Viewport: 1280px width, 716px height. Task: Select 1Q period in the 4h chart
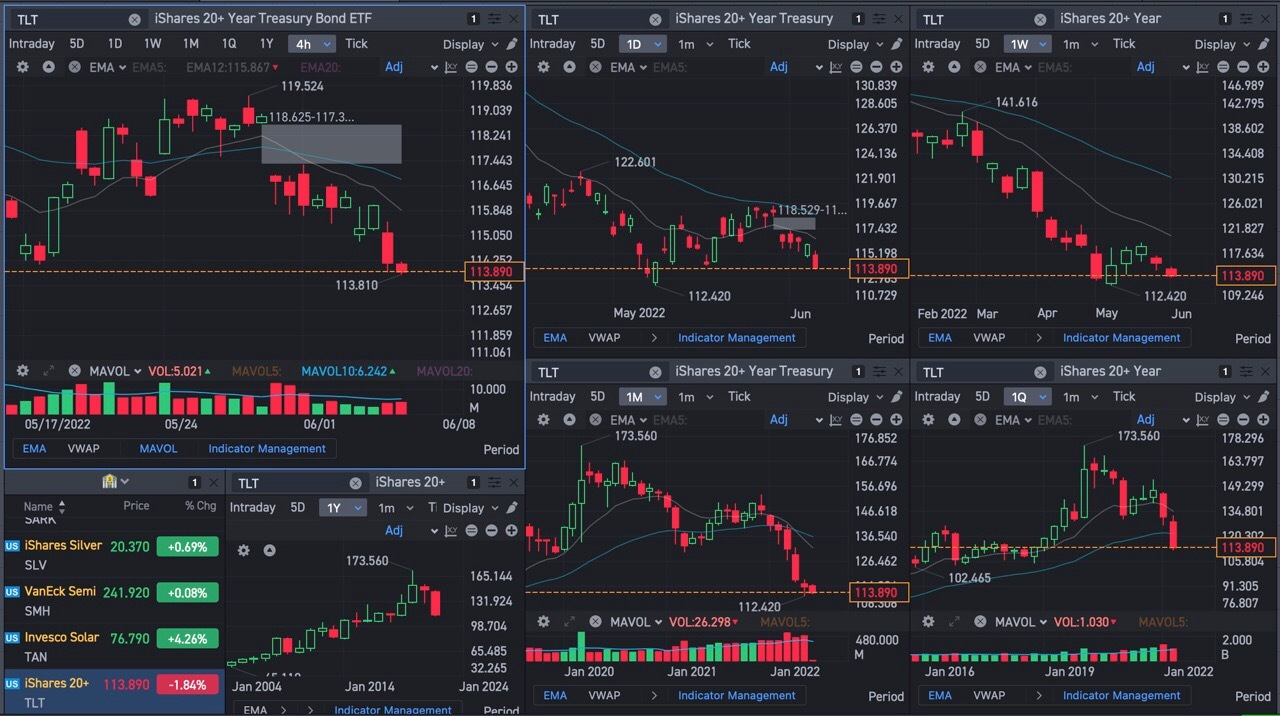pyautogui.click(x=229, y=44)
